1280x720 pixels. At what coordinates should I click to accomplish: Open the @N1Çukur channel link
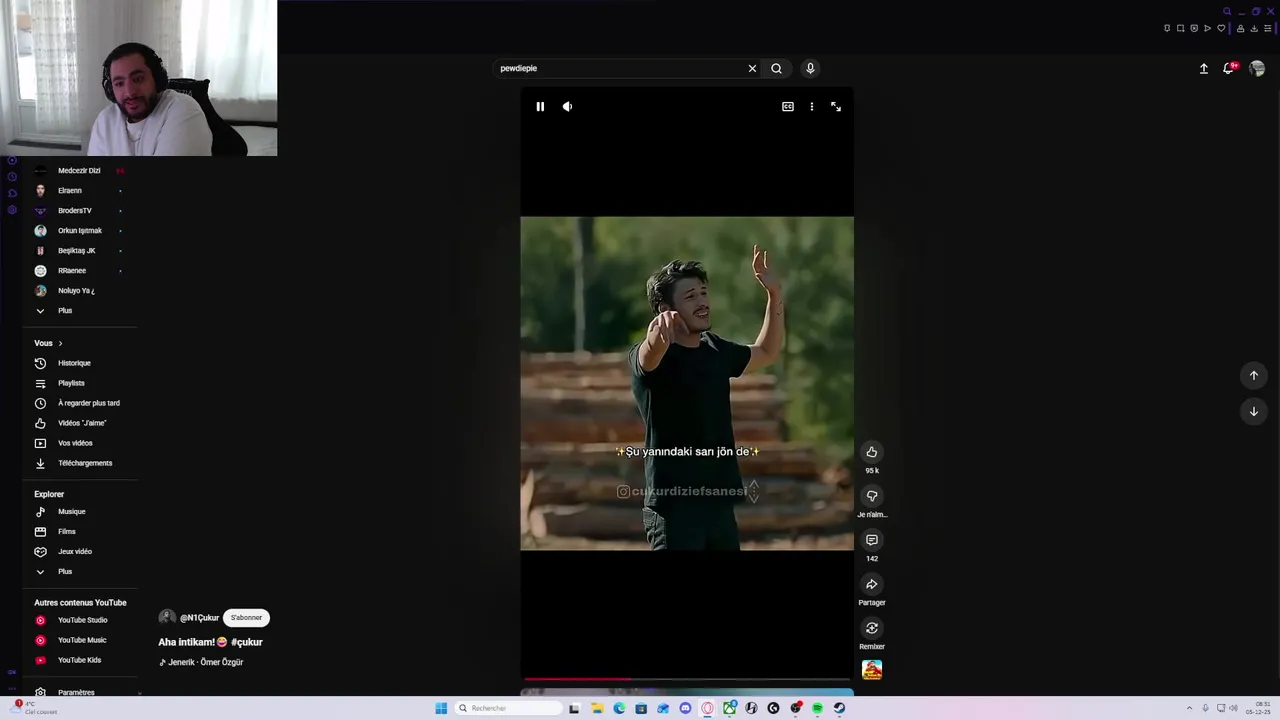click(x=199, y=618)
